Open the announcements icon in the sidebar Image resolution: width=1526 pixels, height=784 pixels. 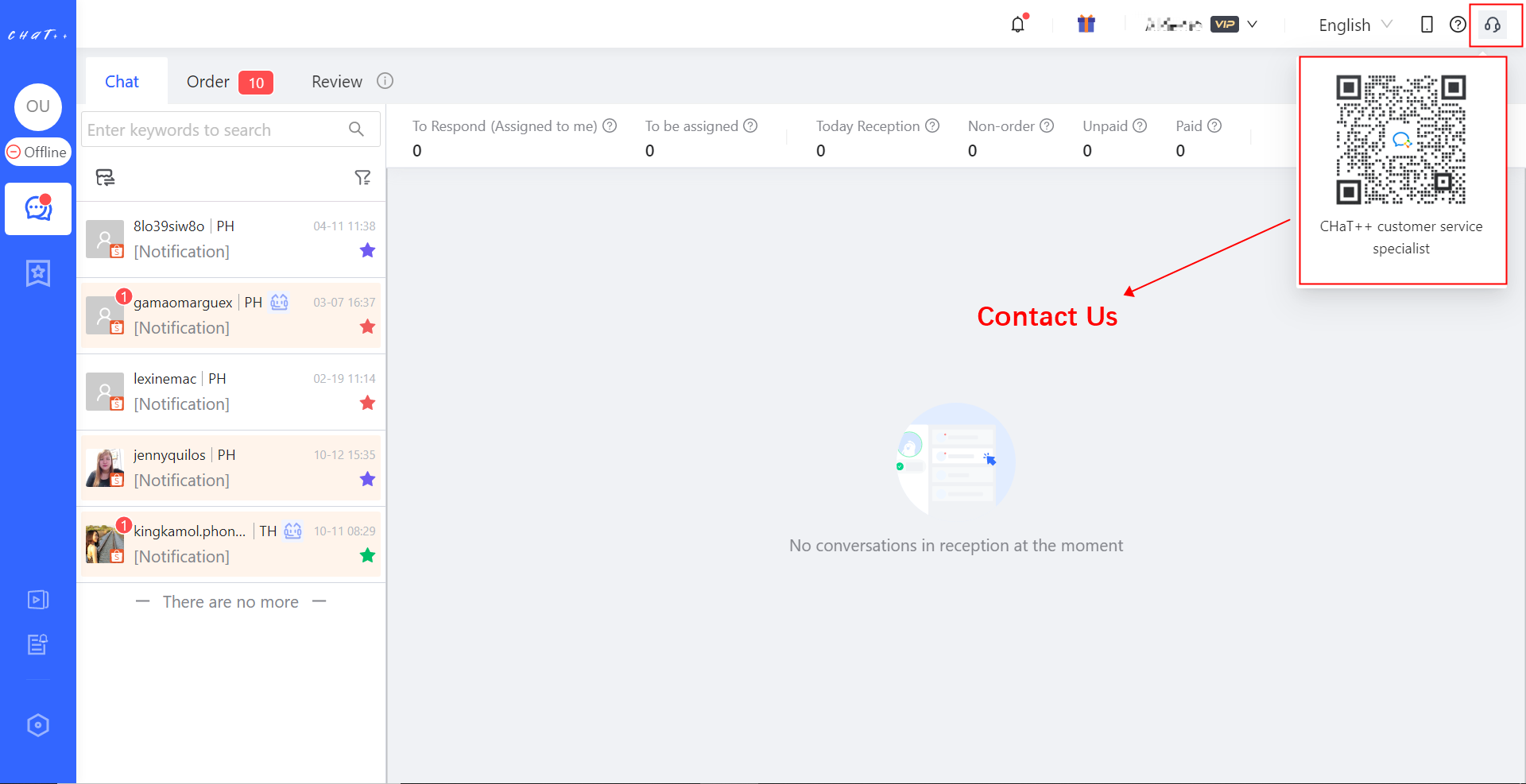coord(37,644)
